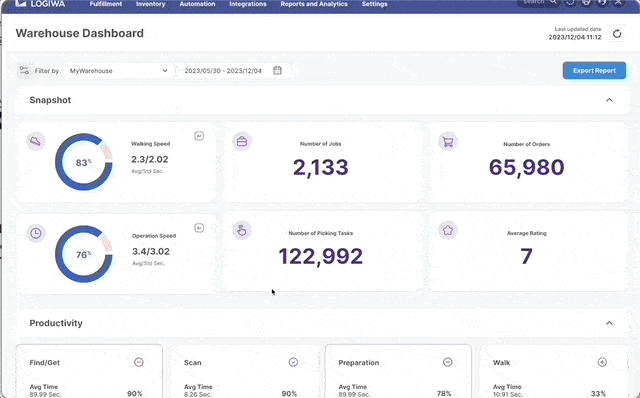
Task: Click the hand icon on Picking Tasks card
Action: (242, 230)
